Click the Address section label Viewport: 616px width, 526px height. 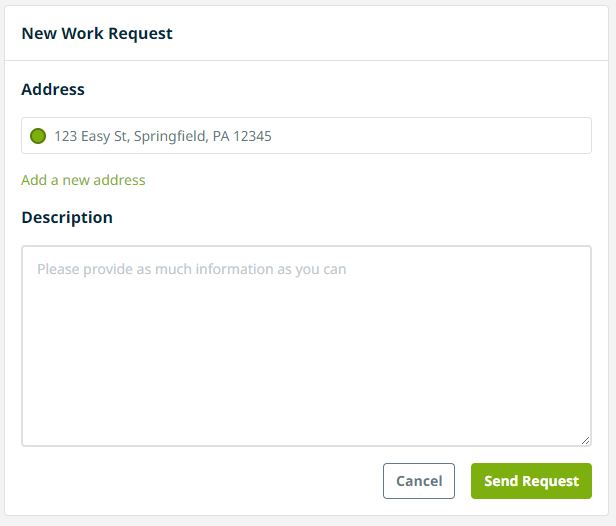pos(53,89)
